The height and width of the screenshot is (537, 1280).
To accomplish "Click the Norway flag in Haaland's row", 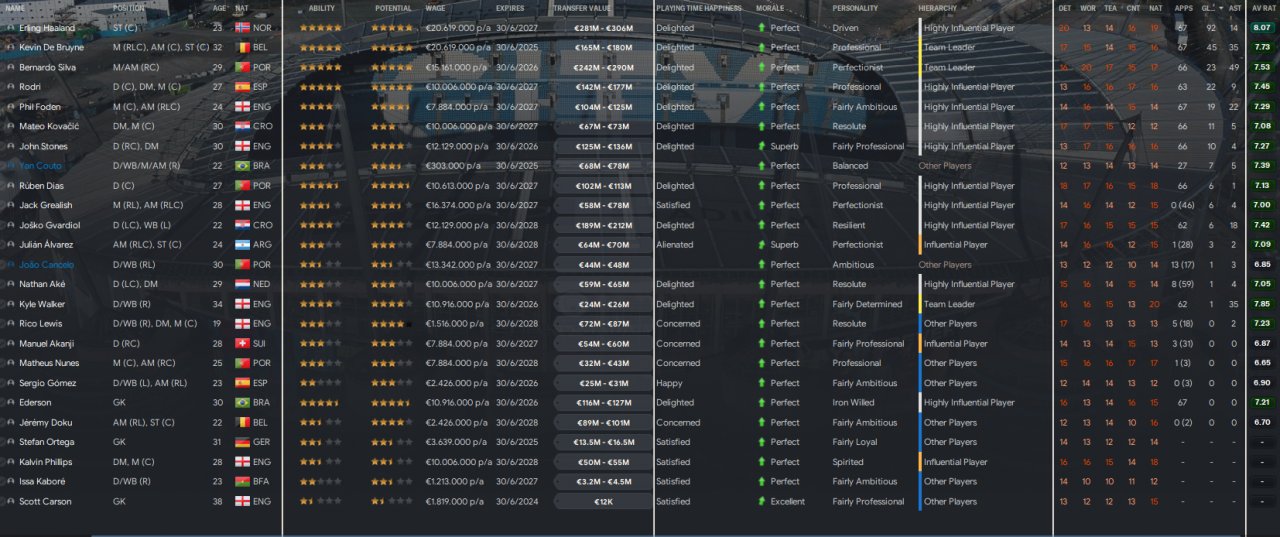I will tap(242, 28).
